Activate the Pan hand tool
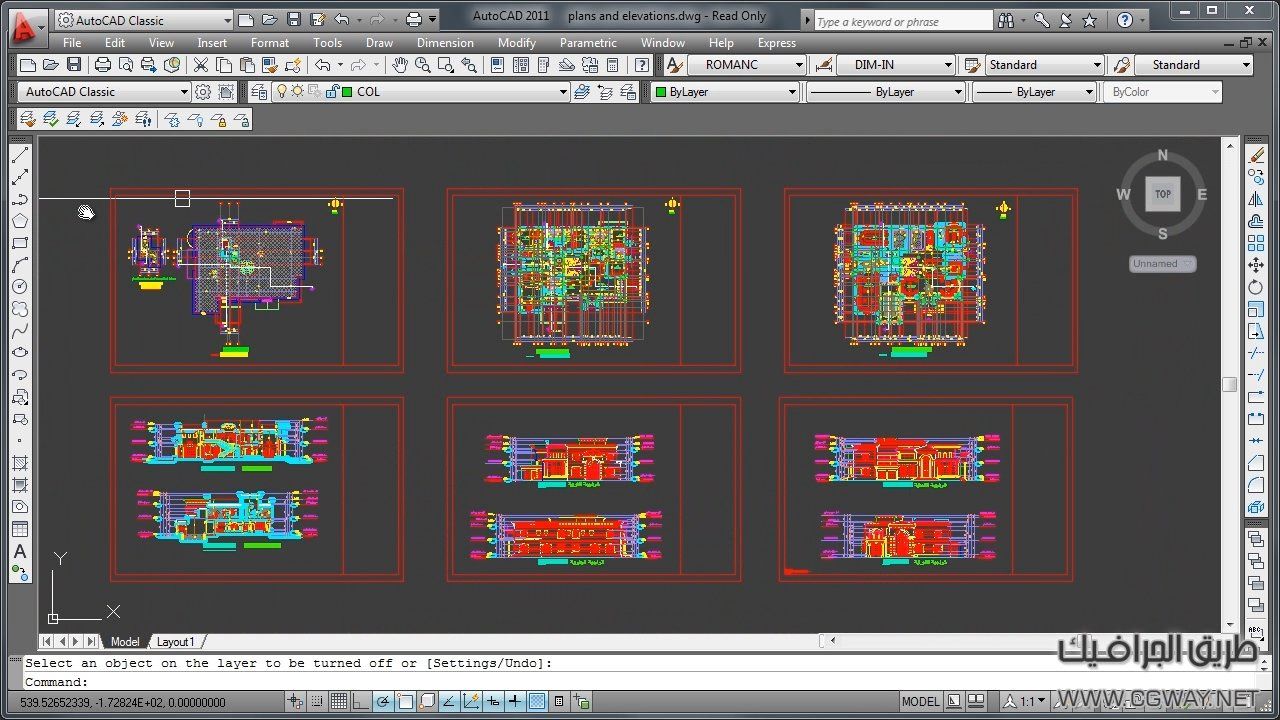The width and height of the screenshot is (1280, 720). click(400, 65)
